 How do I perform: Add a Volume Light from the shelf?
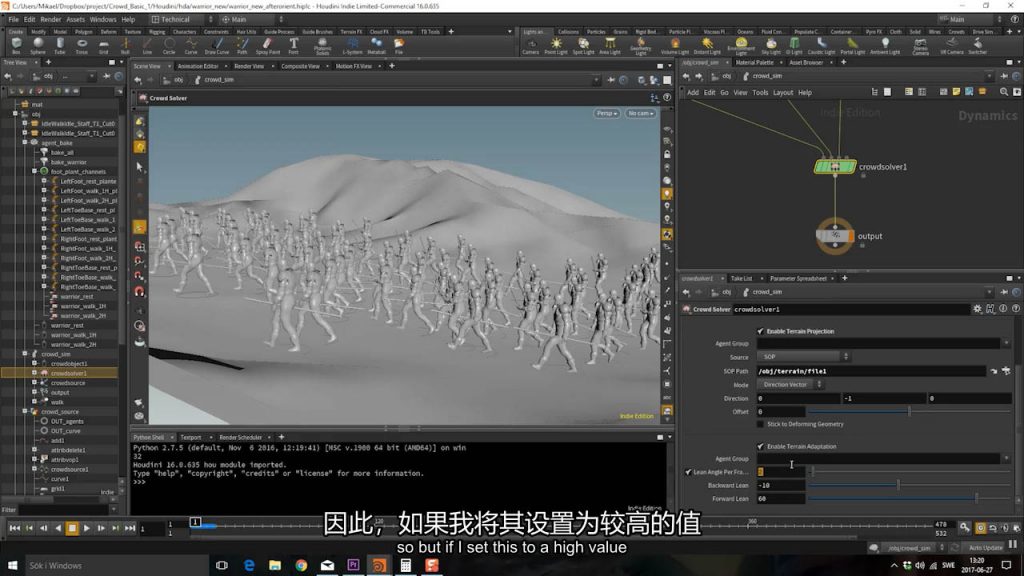(675, 46)
